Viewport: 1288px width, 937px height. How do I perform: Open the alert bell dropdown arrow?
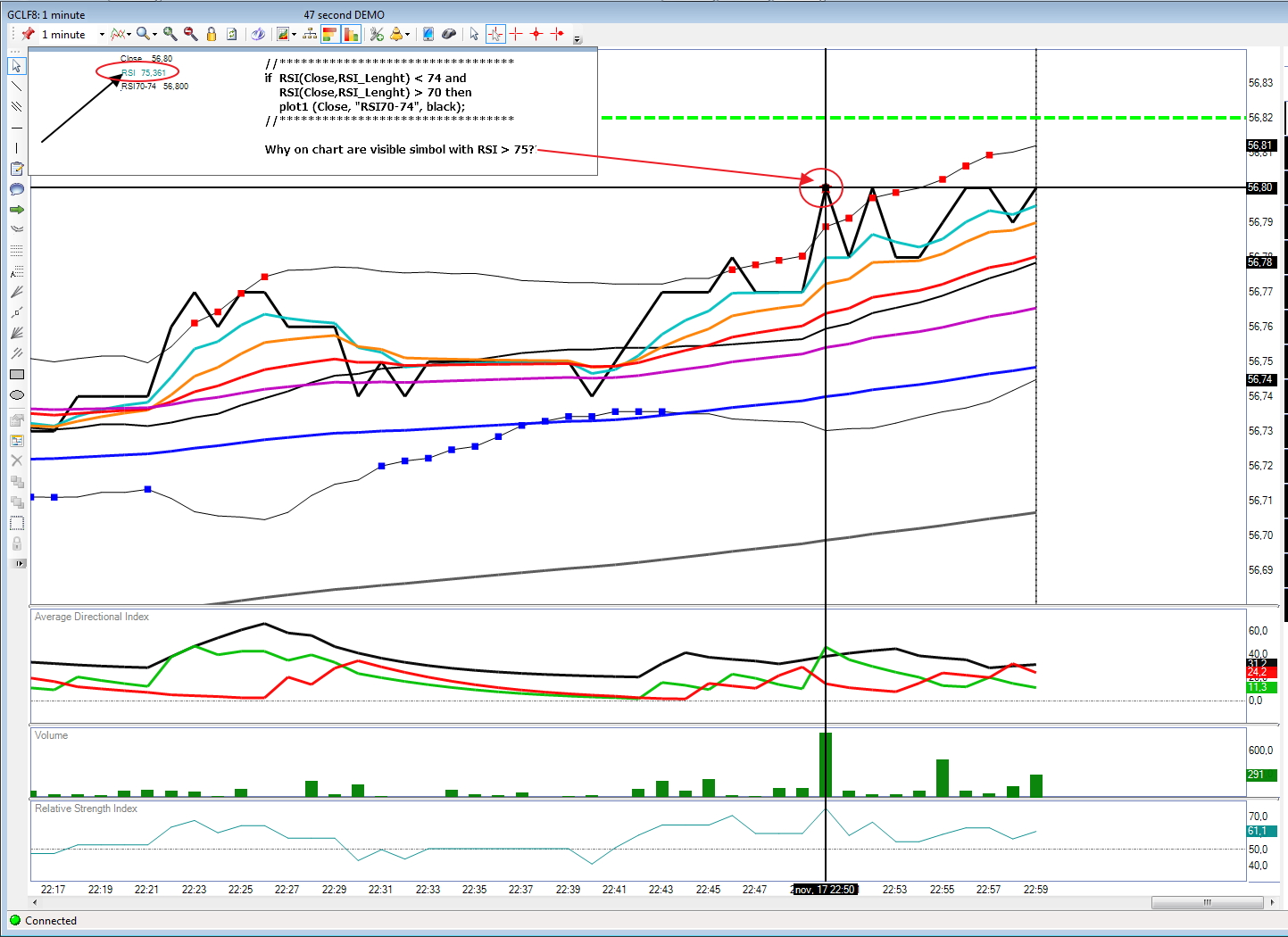(407, 35)
